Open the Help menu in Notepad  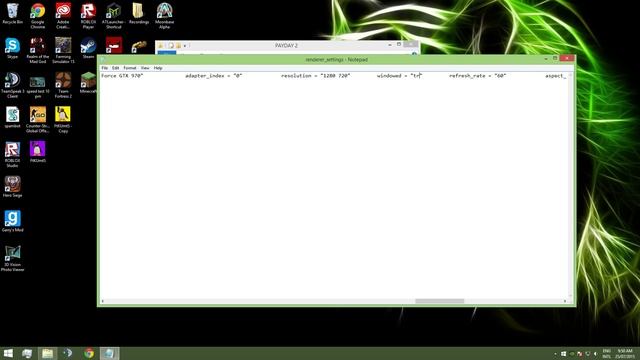click(158, 68)
